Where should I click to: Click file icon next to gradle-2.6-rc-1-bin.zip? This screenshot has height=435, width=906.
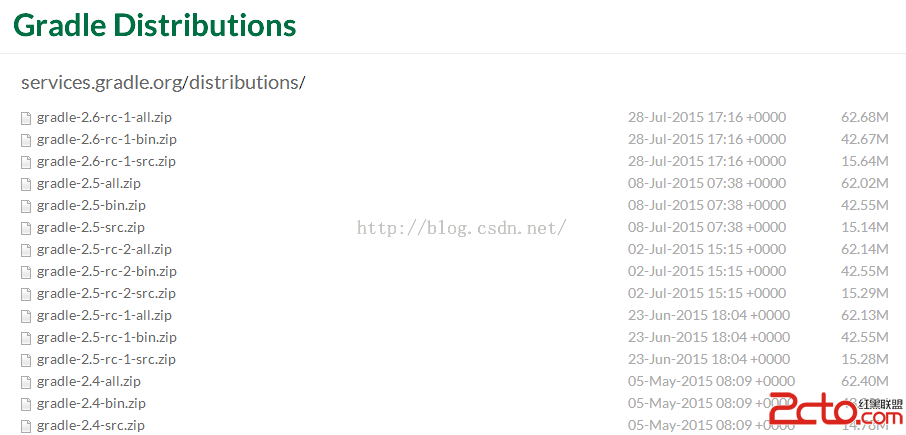(x=26, y=139)
